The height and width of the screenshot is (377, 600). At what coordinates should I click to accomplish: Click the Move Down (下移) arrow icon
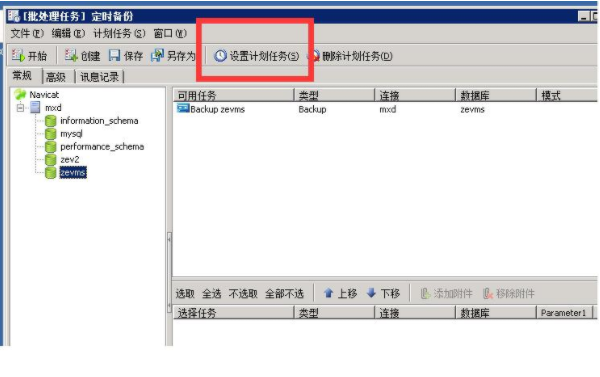coord(371,293)
